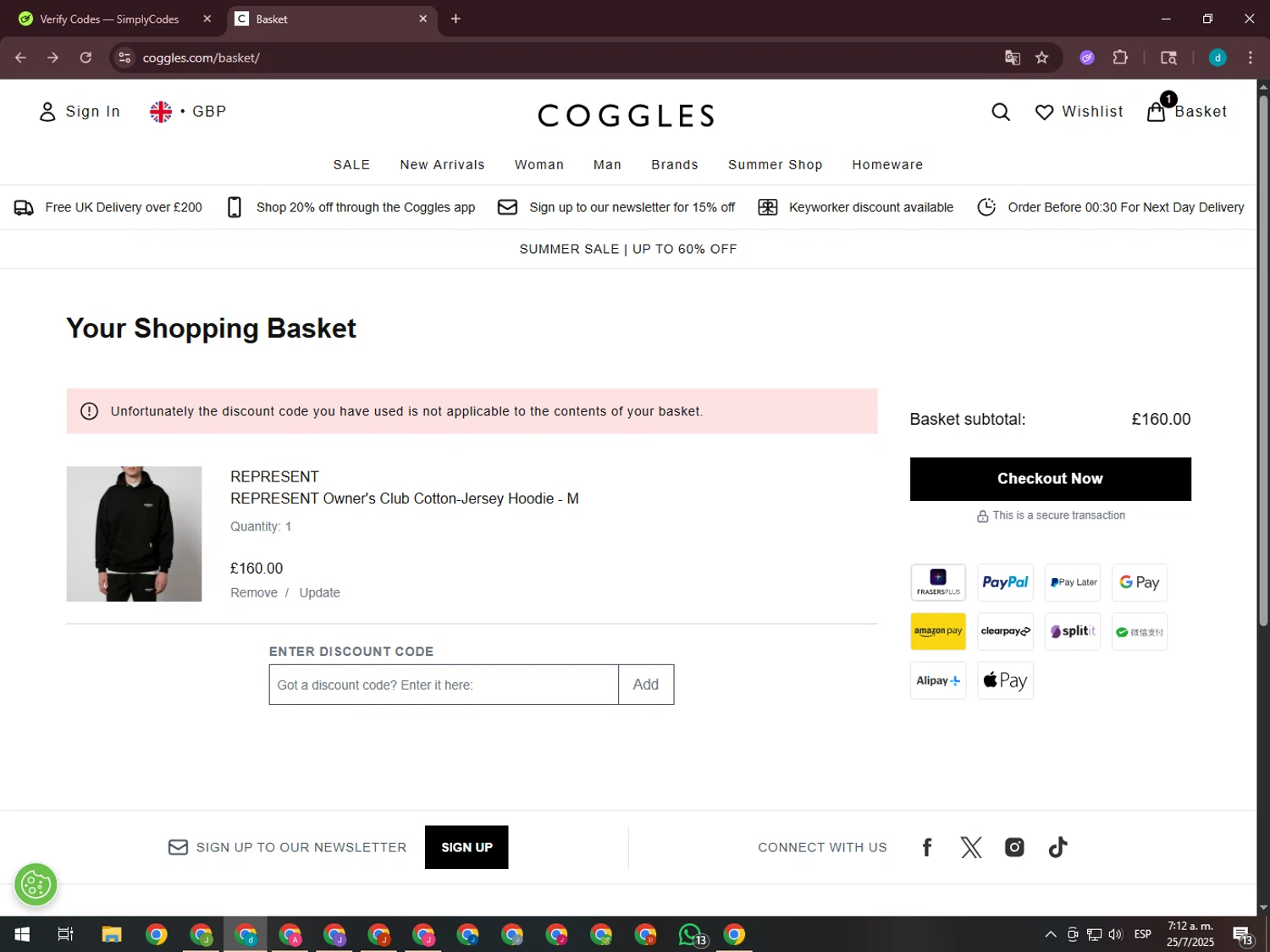The width and height of the screenshot is (1270, 952).
Task: Open the REPRESENT Owner's Club hoodie link
Action: (x=405, y=498)
